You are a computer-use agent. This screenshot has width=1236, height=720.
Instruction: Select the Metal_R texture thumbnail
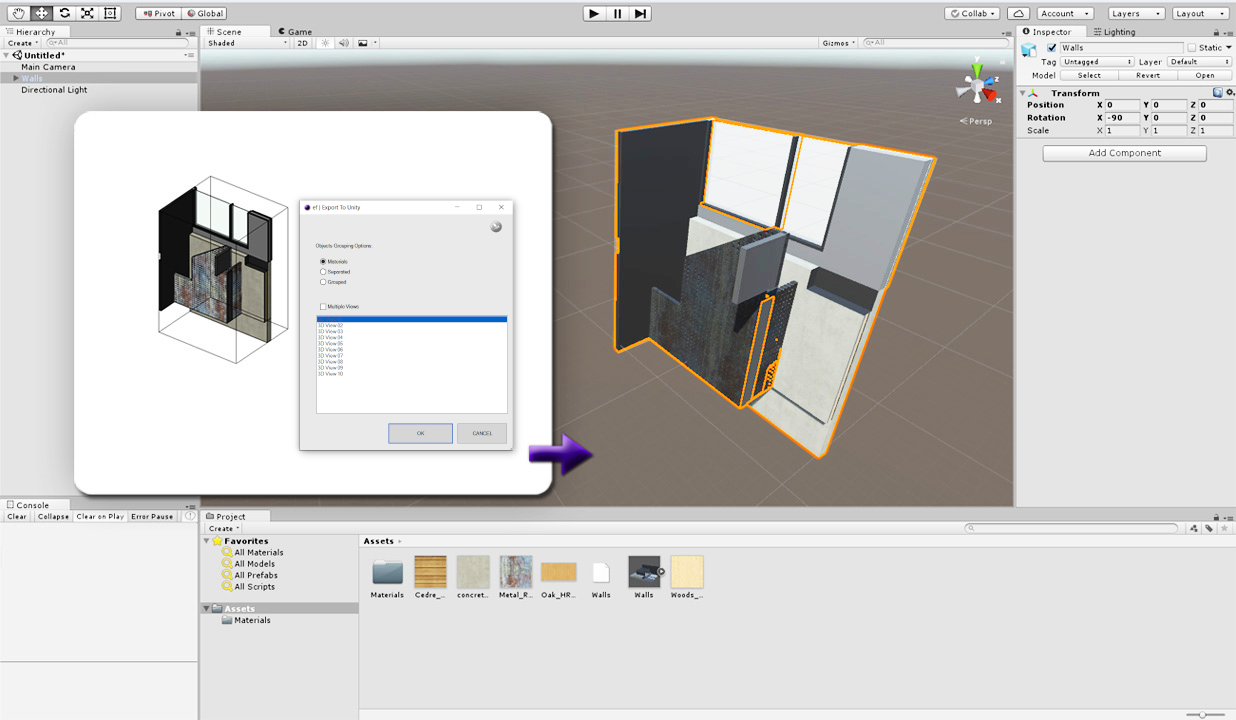click(516, 573)
